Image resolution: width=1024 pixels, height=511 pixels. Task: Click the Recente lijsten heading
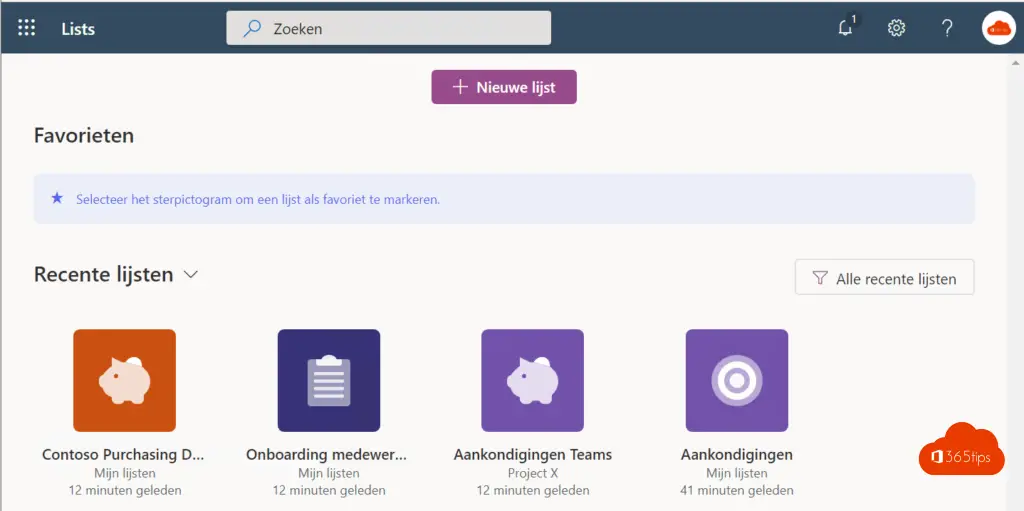tap(103, 274)
